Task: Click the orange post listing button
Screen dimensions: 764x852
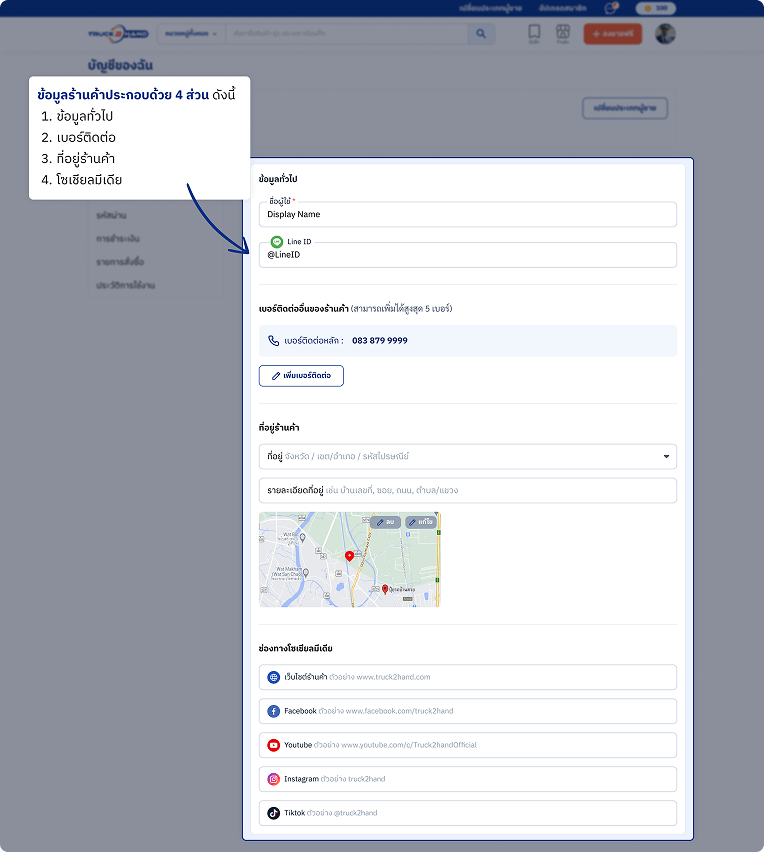Action: tap(612, 33)
